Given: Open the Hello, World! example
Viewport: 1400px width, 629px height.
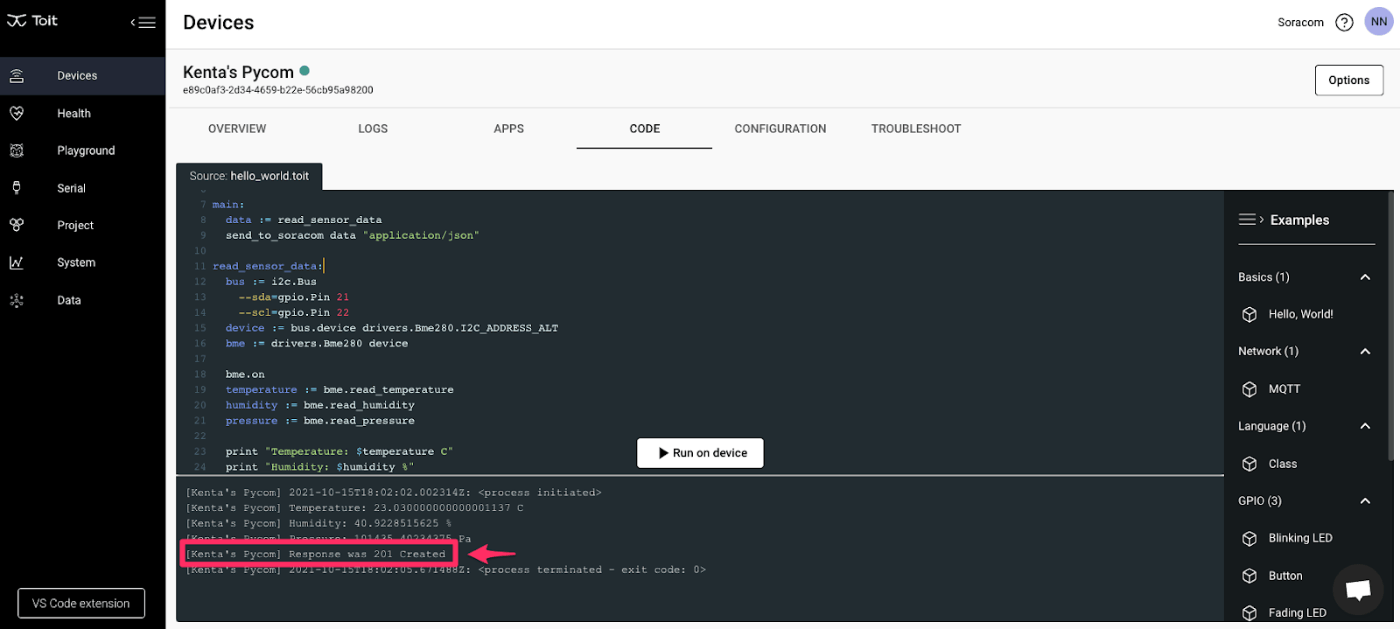Looking at the screenshot, I should pos(1301,314).
